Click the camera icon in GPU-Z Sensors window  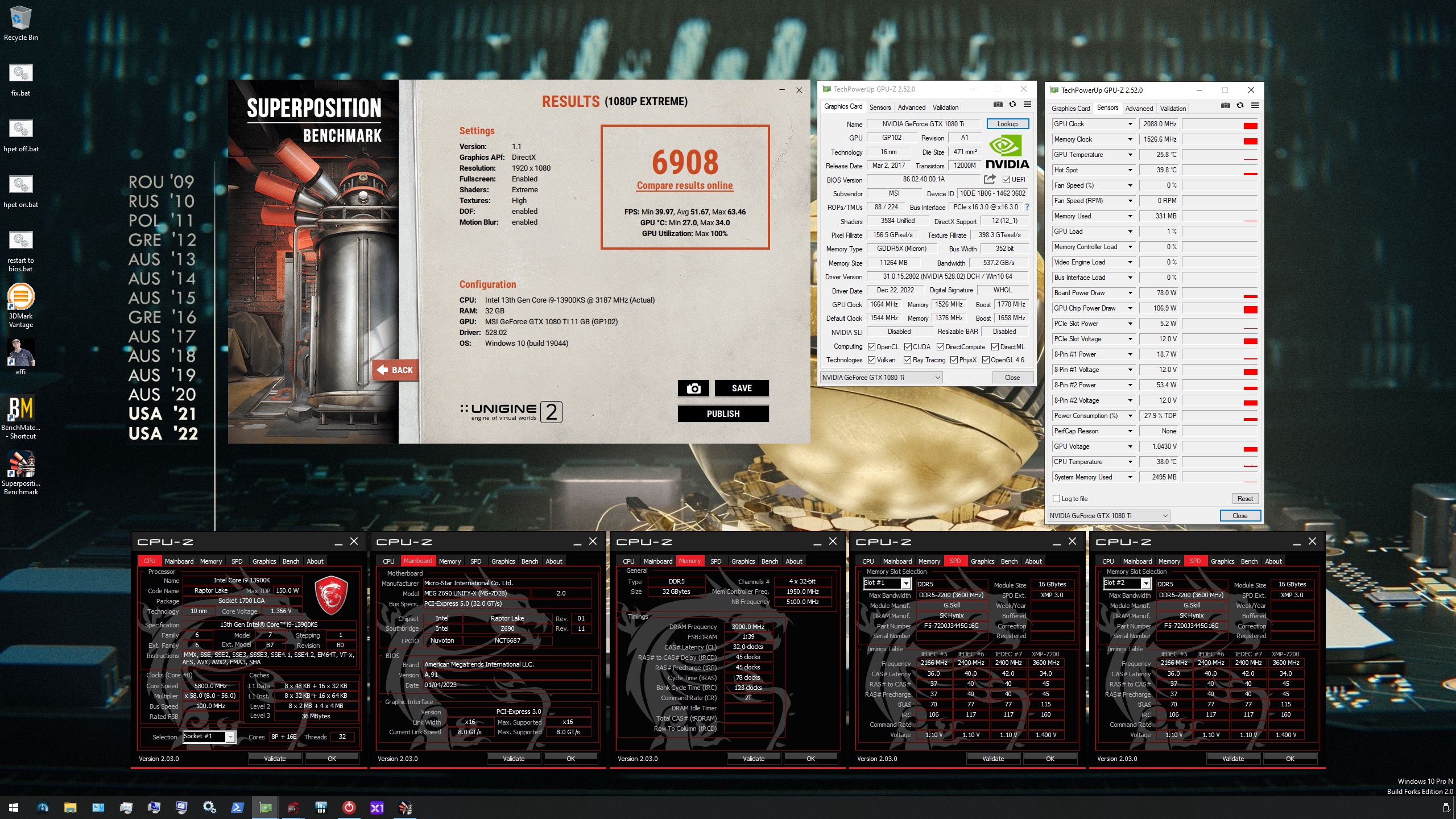1225,106
